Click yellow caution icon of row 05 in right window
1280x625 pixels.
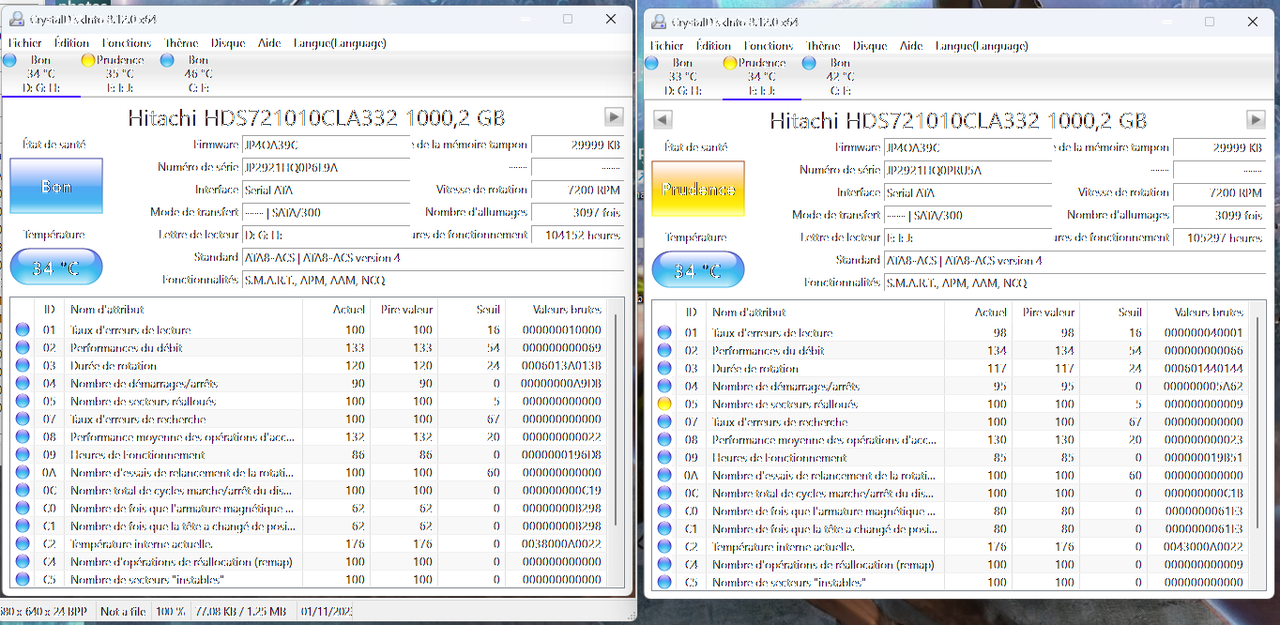(x=664, y=404)
